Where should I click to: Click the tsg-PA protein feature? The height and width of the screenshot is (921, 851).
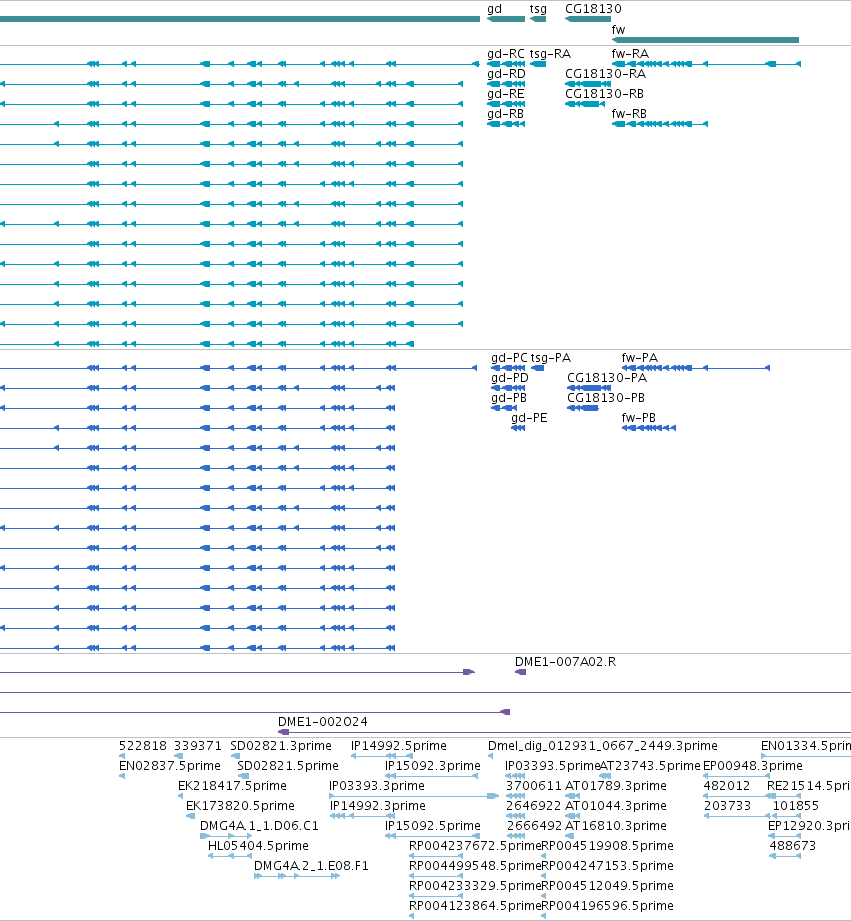[537, 368]
